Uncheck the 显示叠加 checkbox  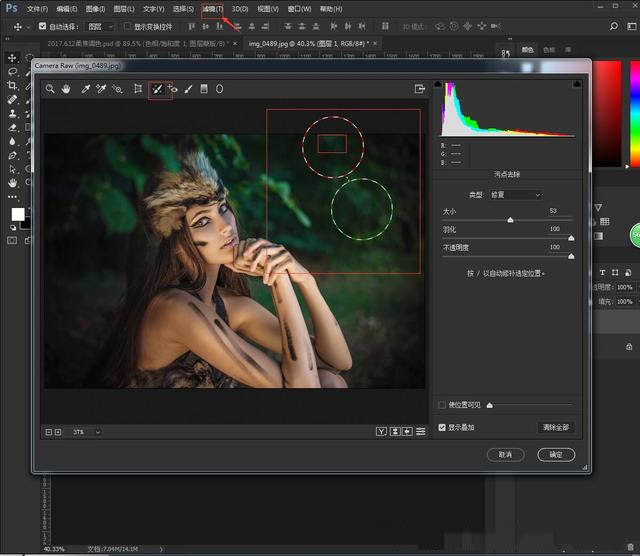click(443, 427)
